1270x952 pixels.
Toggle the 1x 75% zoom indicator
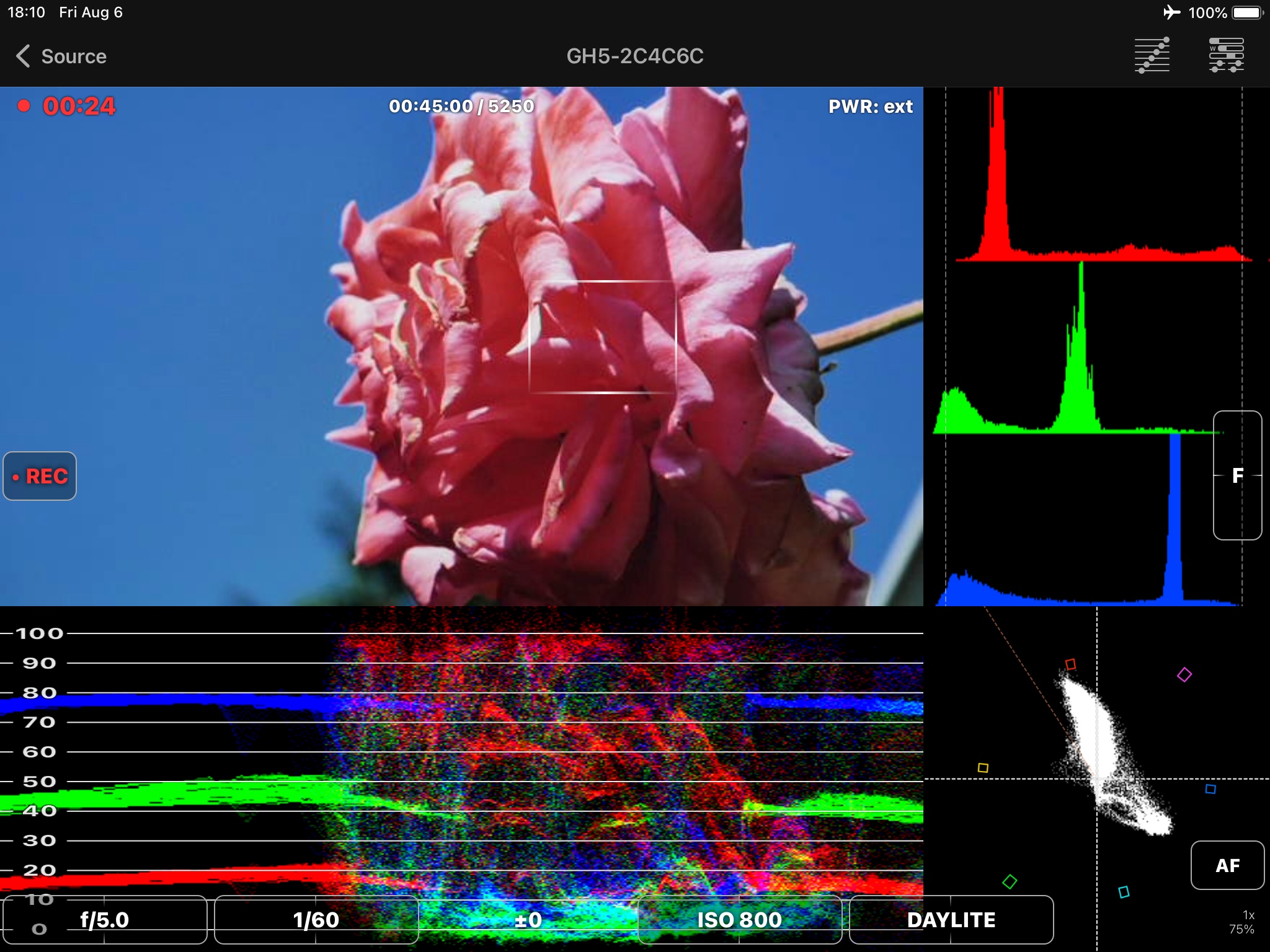pyautogui.click(x=1241, y=922)
